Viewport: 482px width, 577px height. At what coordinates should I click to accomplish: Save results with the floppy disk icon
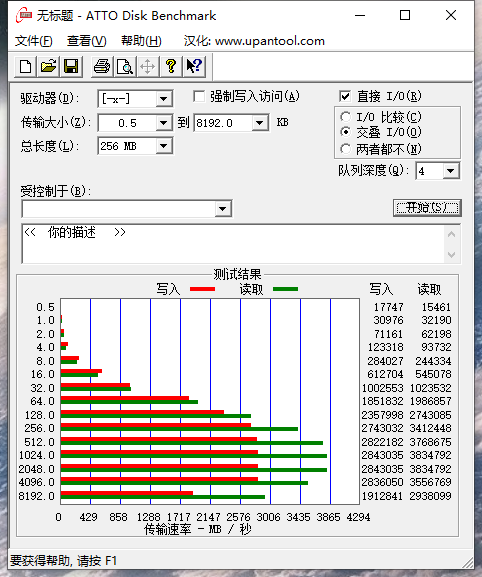tap(71, 67)
